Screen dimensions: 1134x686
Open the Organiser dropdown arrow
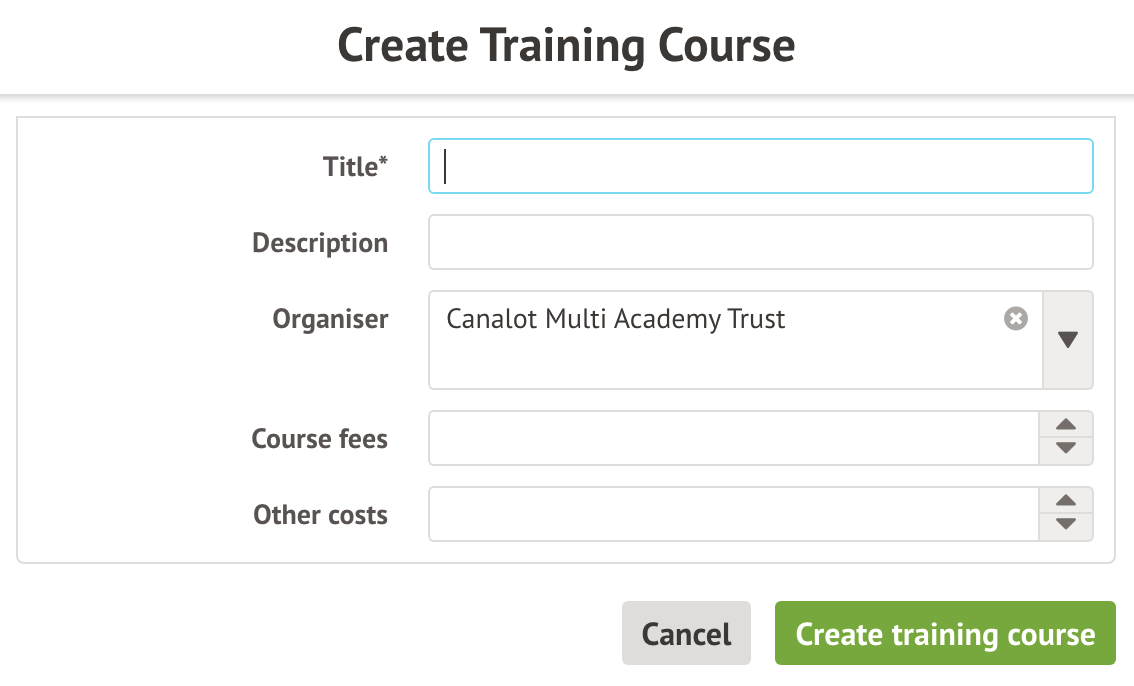pyautogui.click(x=1067, y=340)
